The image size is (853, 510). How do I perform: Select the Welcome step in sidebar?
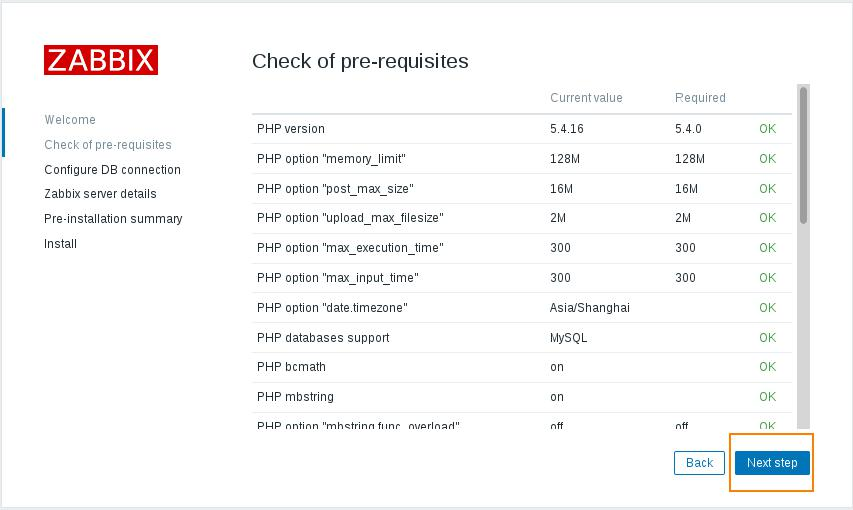coord(70,120)
